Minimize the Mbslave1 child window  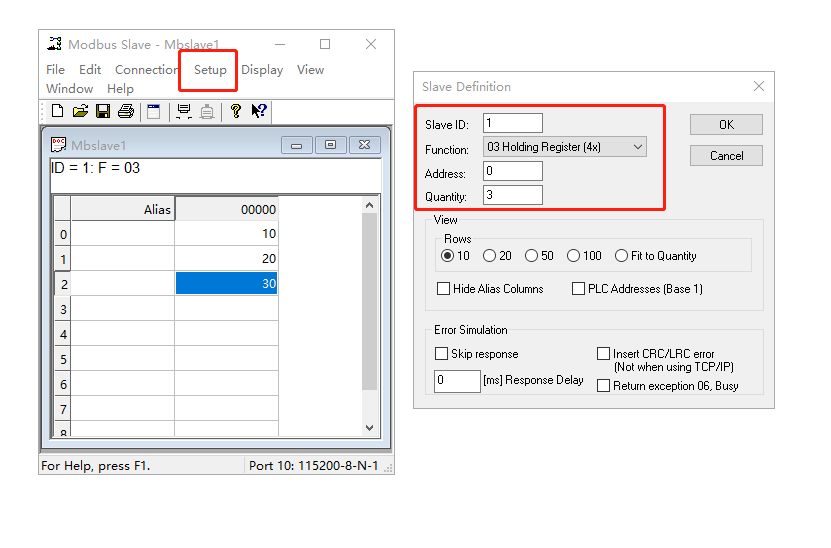coord(297,145)
